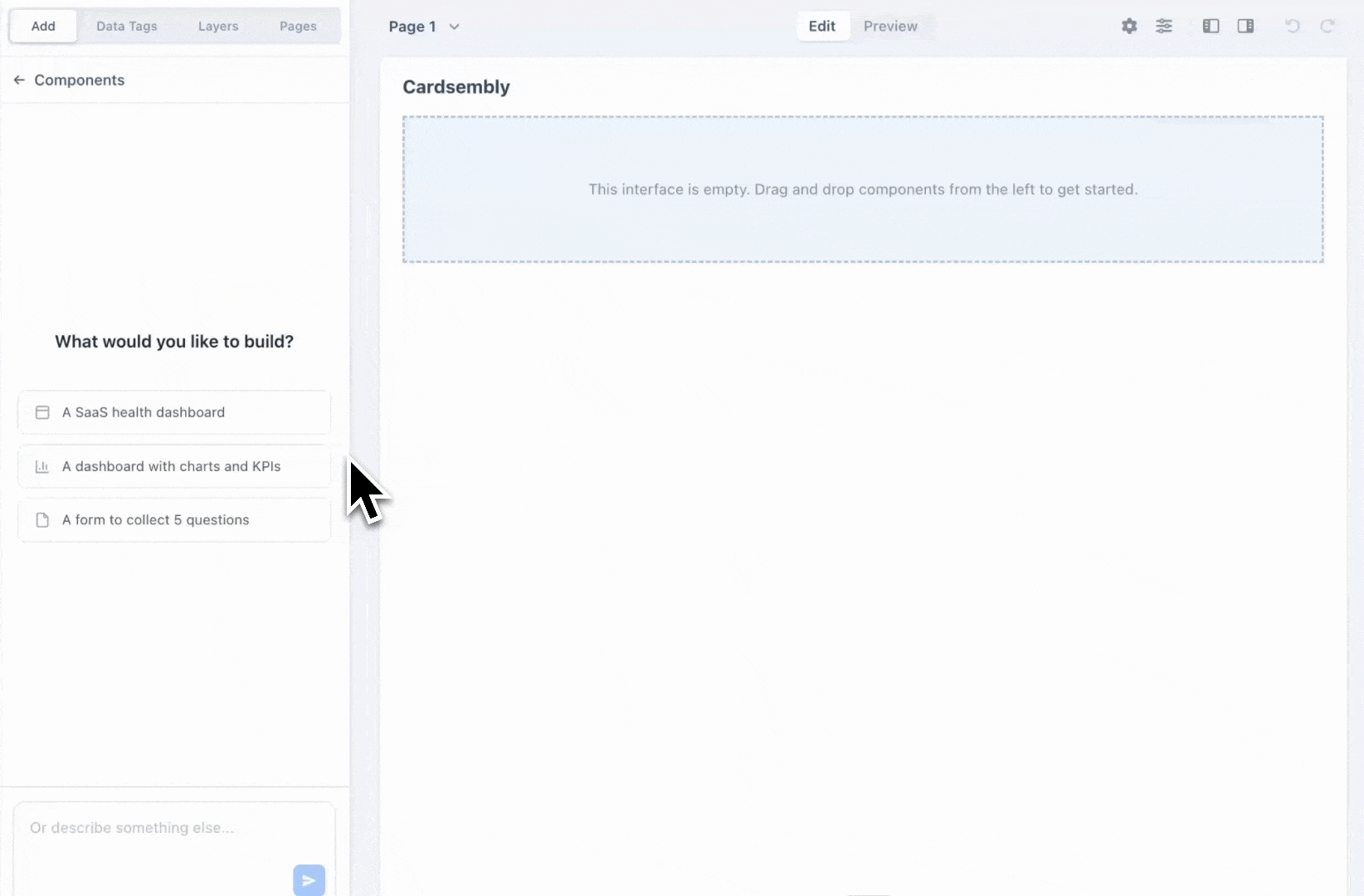1364x896 pixels.
Task: Click the Cardsembly title text
Action: (x=456, y=87)
